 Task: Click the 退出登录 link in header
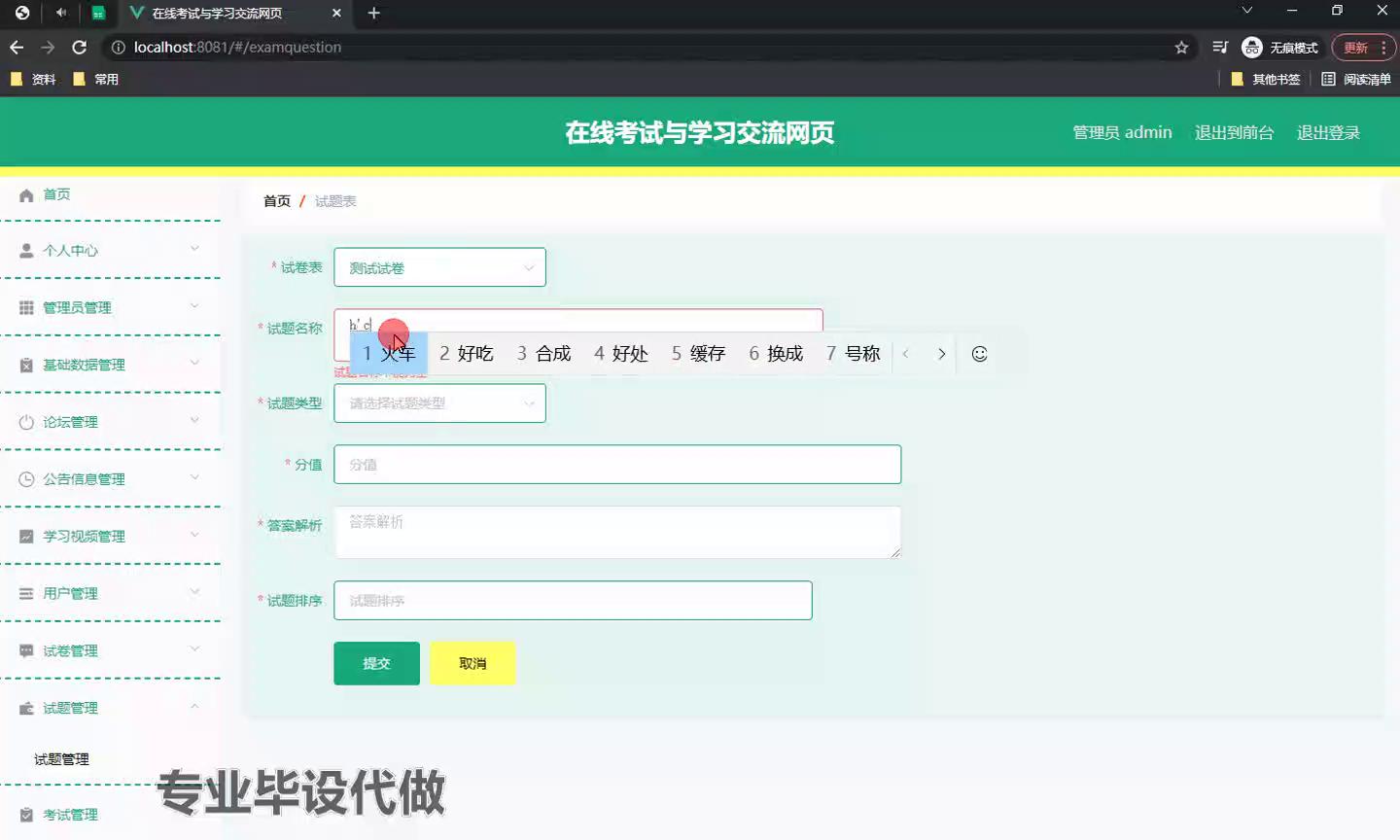(x=1327, y=133)
